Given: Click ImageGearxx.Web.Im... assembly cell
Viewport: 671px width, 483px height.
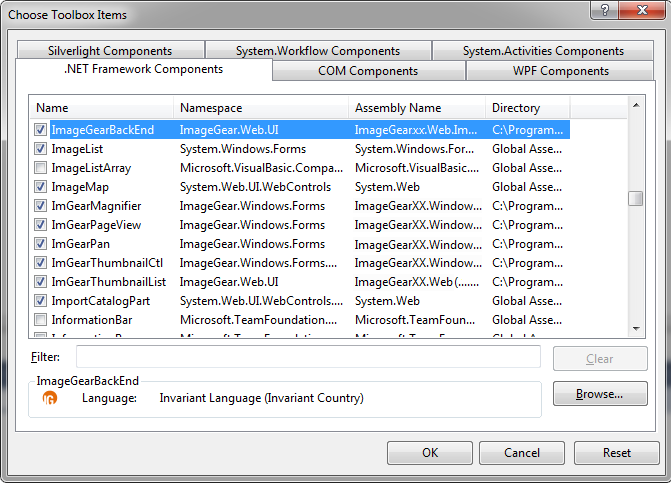Looking at the screenshot, I should pyautogui.click(x=416, y=130).
